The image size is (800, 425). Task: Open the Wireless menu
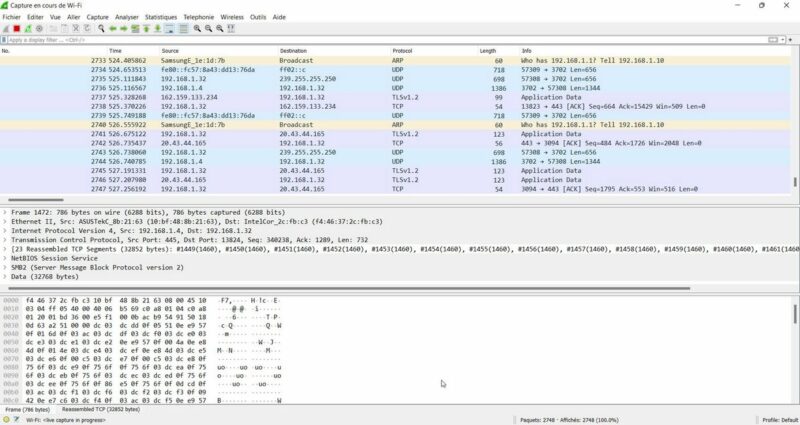[x=232, y=17]
